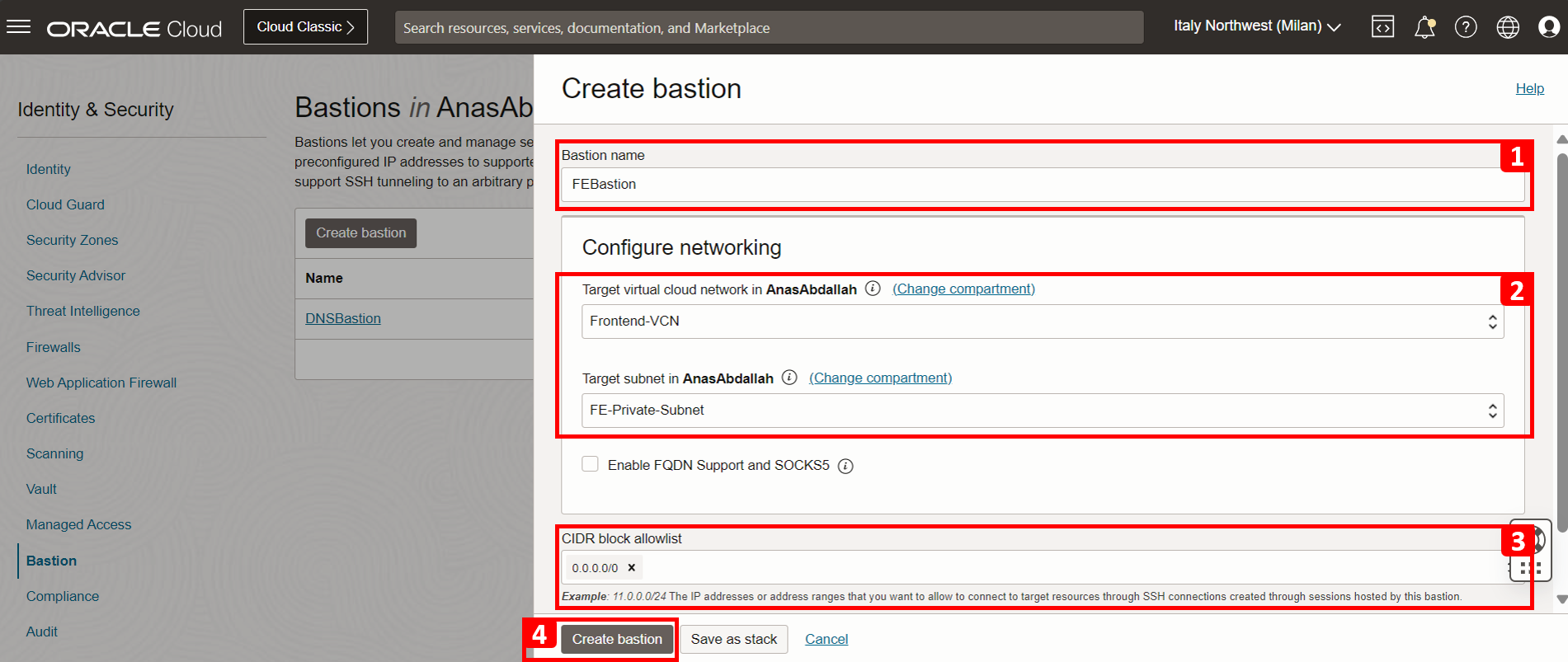This screenshot has width=1568, height=662.
Task: Open the DNSBastion link in the table
Action: tap(343, 318)
